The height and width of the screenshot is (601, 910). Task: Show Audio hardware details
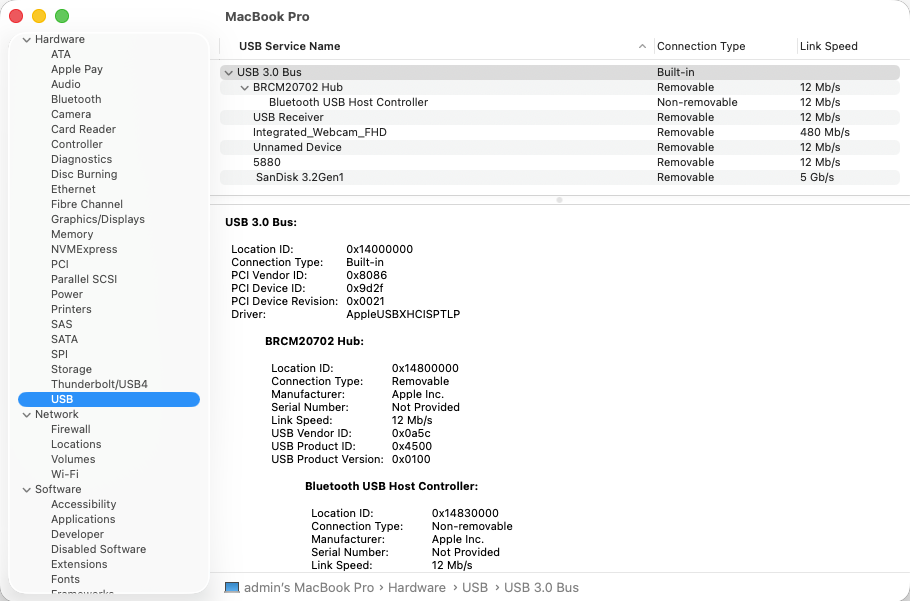coord(66,85)
